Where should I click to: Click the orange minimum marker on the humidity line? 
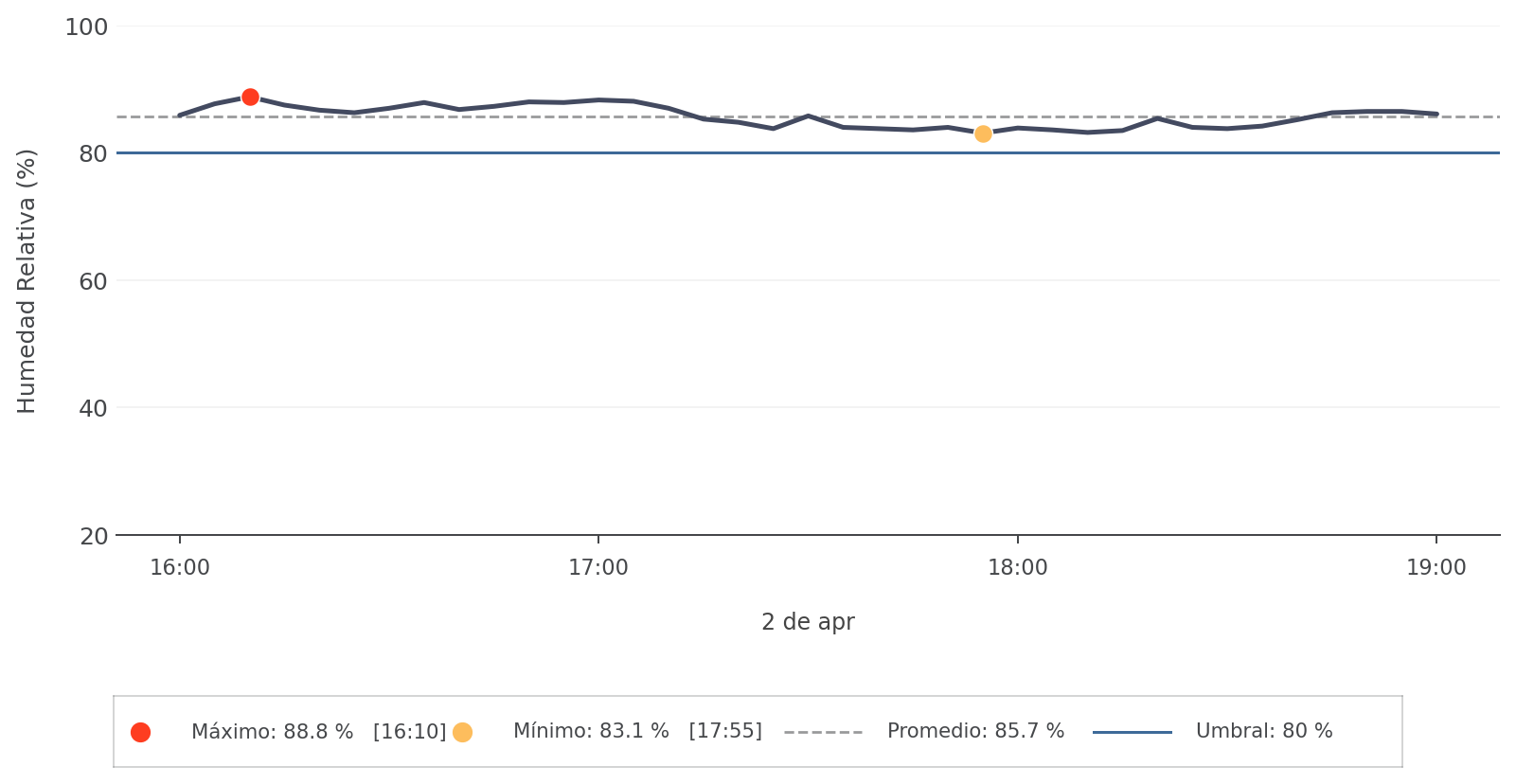tap(983, 134)
